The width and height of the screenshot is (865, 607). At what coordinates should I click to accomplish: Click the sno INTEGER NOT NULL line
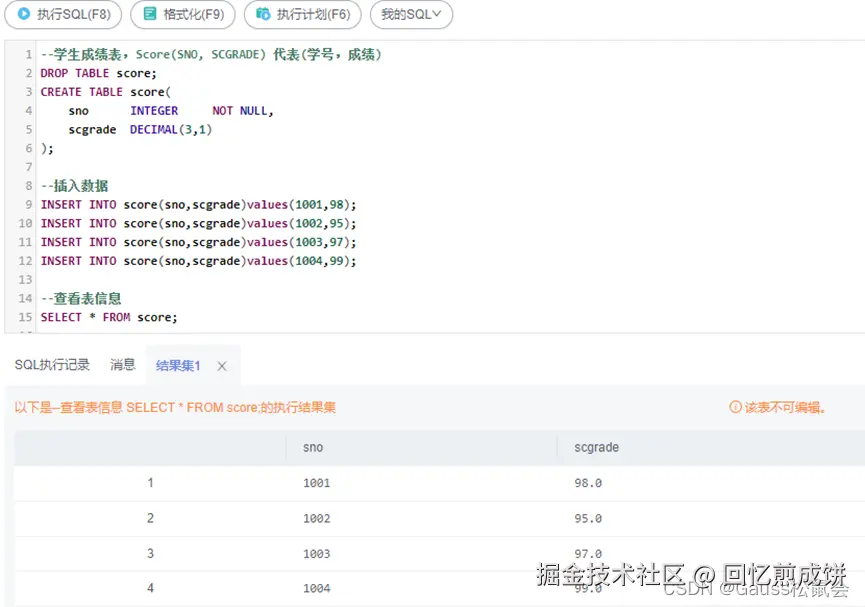[170, 111]
